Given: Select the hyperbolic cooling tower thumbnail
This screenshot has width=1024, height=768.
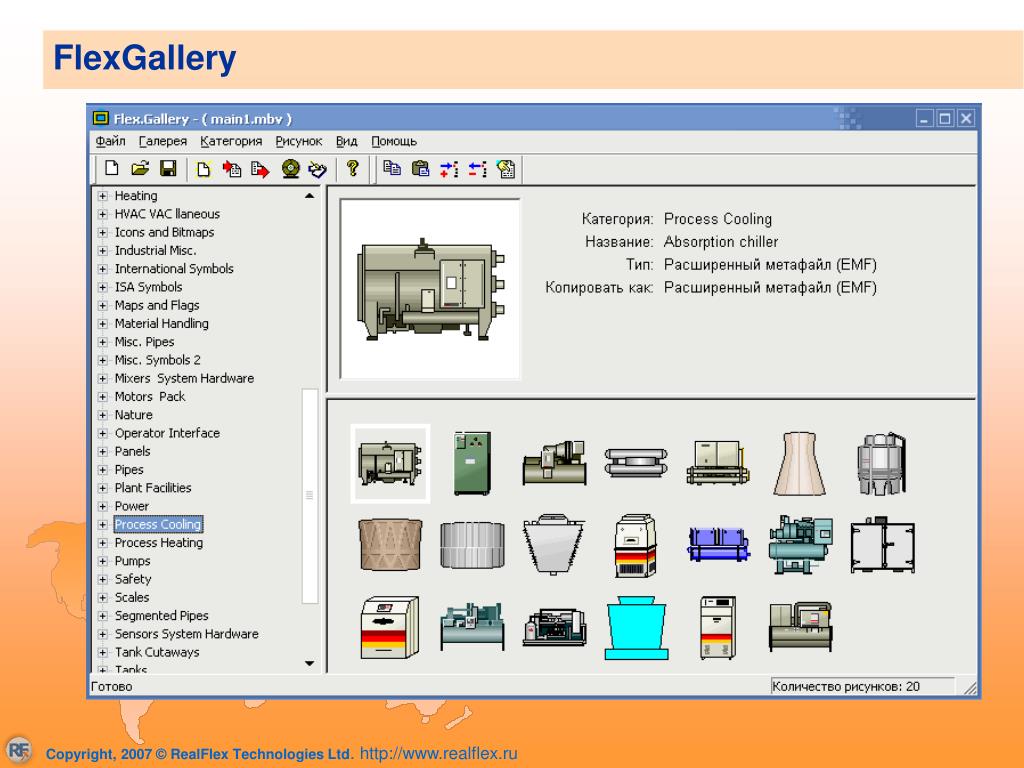Looking at the screenshot, I should coord(799,463).
